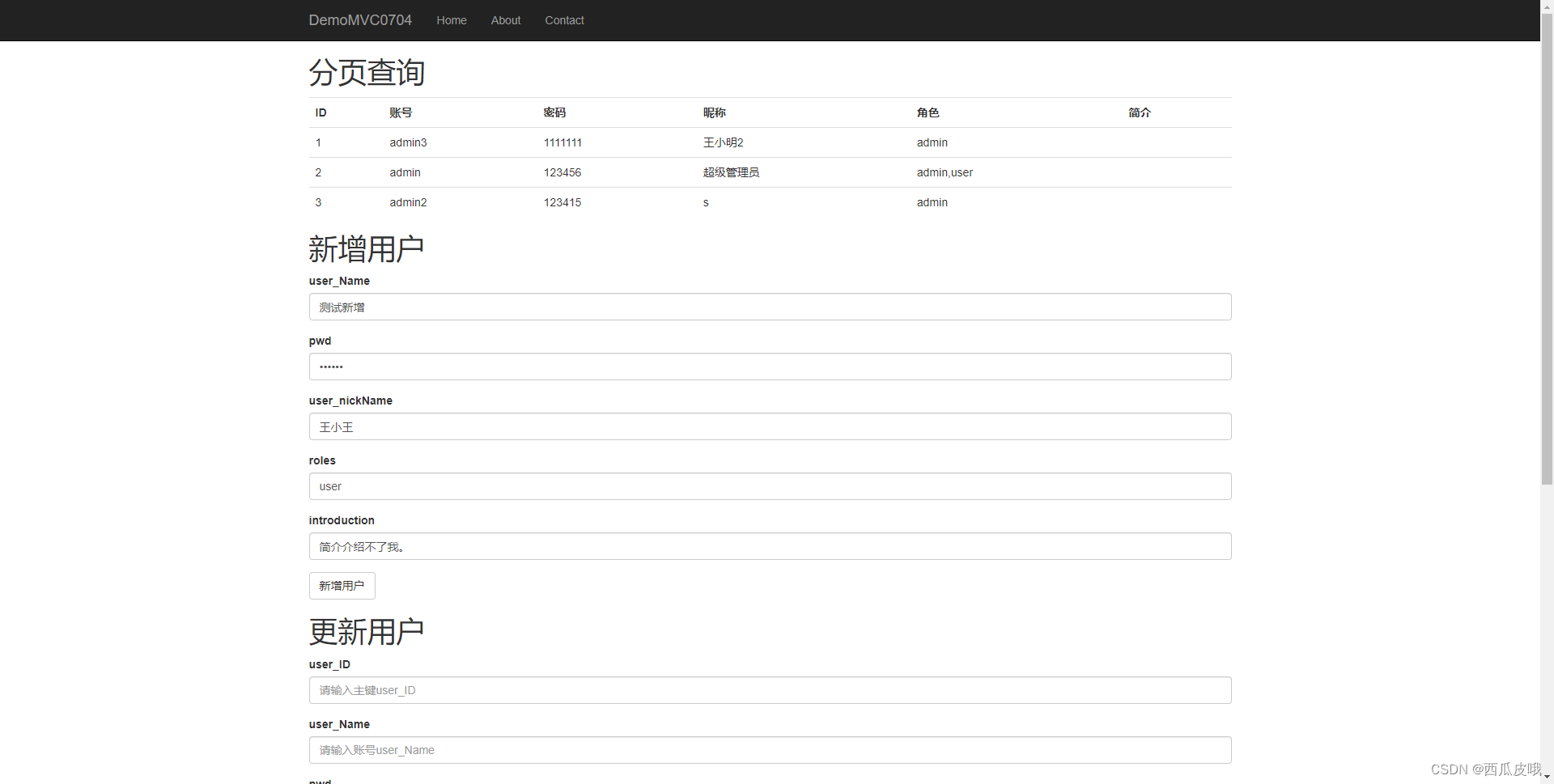This screenshot has width=1554, height=784.
Task: Focus the user_ID field under 更新用户
Action: point(769,690)
